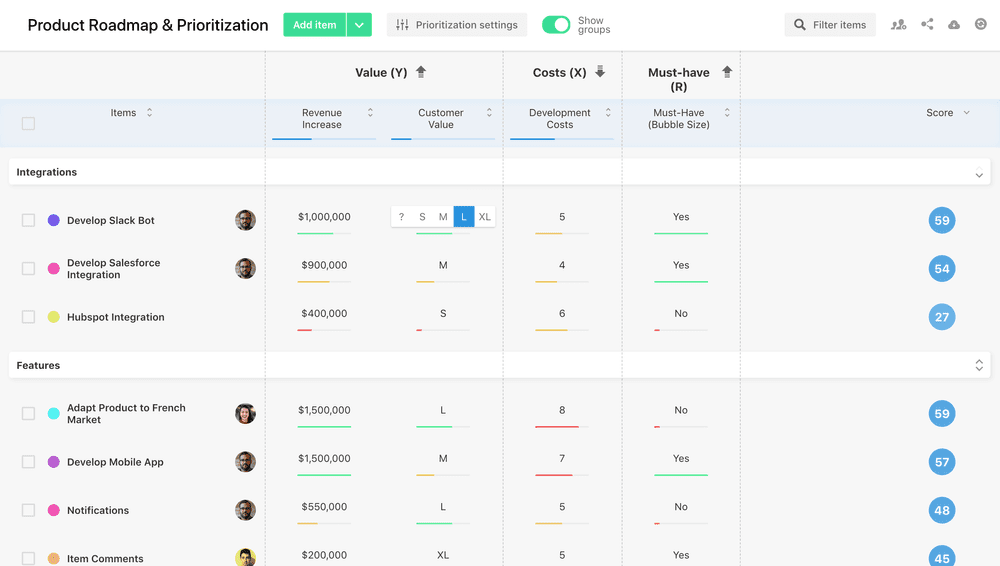Click assignee avatar on Develop Mobile App
Screen dimensions: 1000x566
[246, 462]
